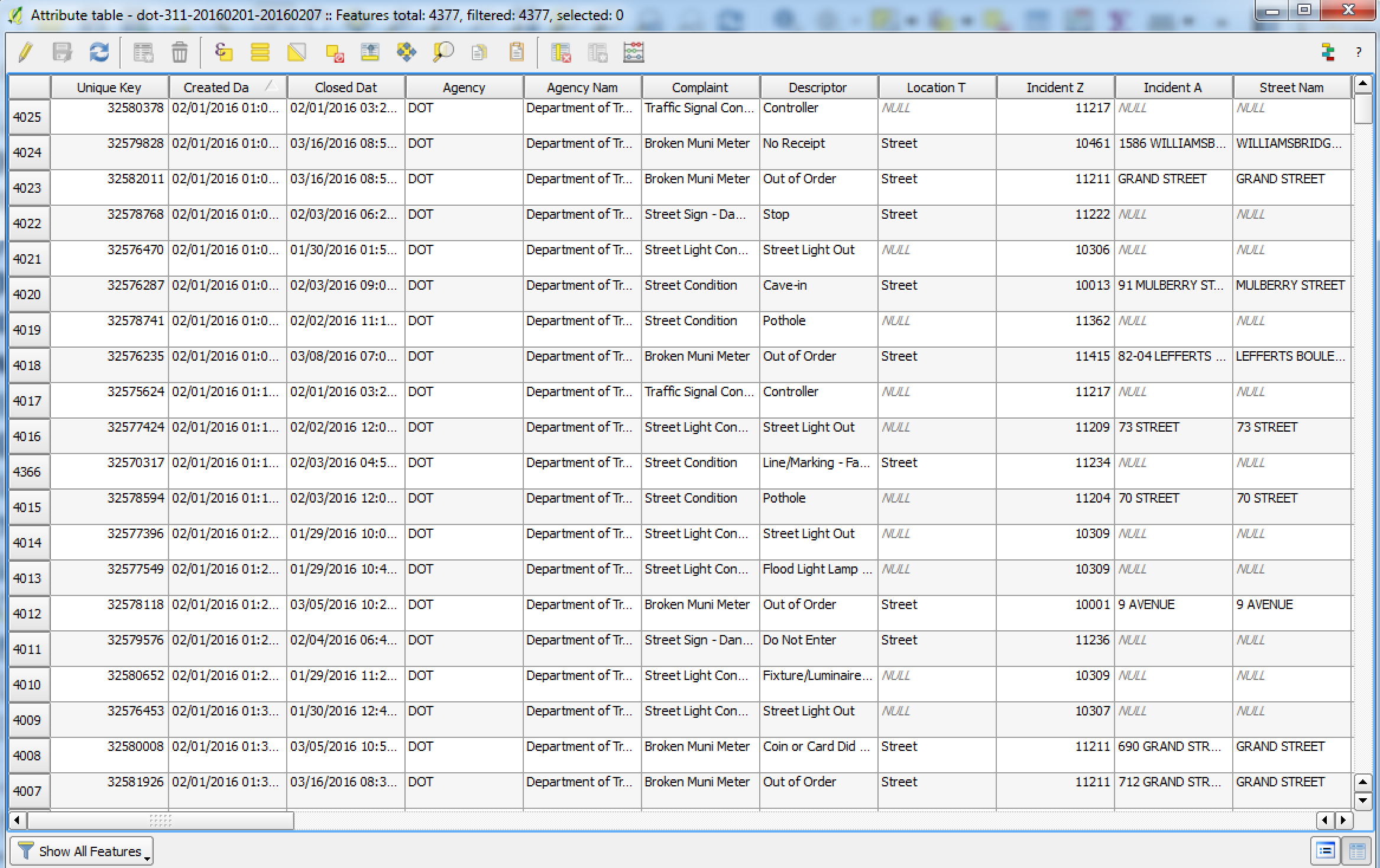
Task: Click the New column icon
Action: [597, 53]
